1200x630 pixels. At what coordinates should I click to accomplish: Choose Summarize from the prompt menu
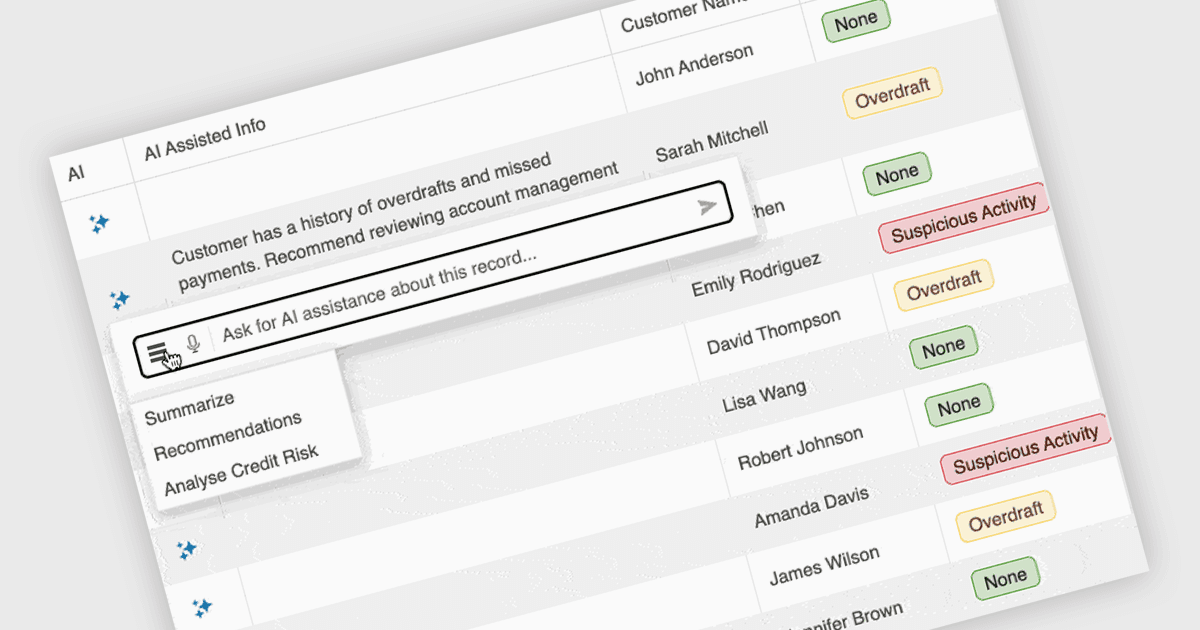point(190,407)
